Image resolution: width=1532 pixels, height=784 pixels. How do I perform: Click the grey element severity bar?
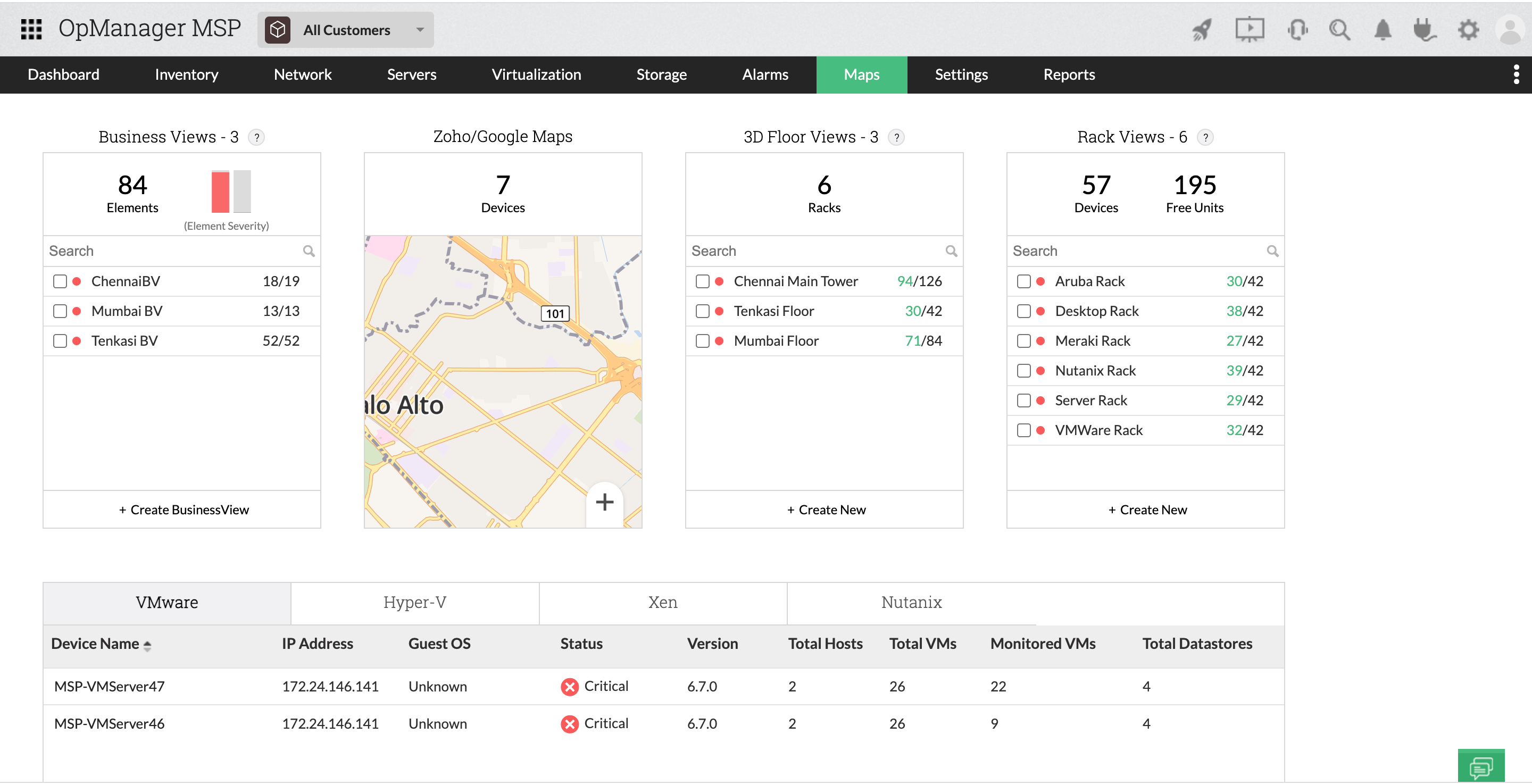(x=242, y=191)
